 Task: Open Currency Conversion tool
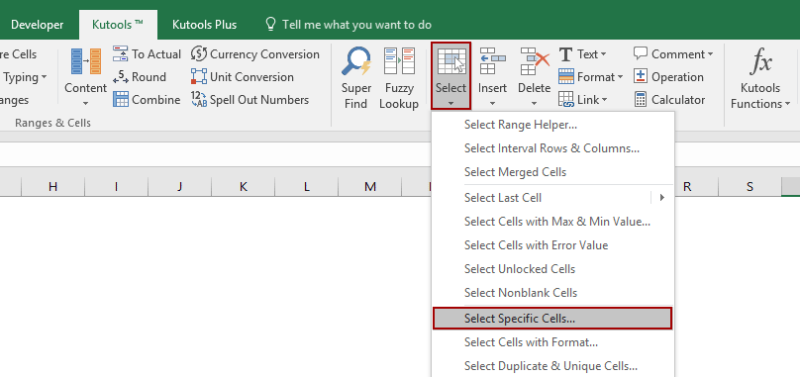(255, 54)
